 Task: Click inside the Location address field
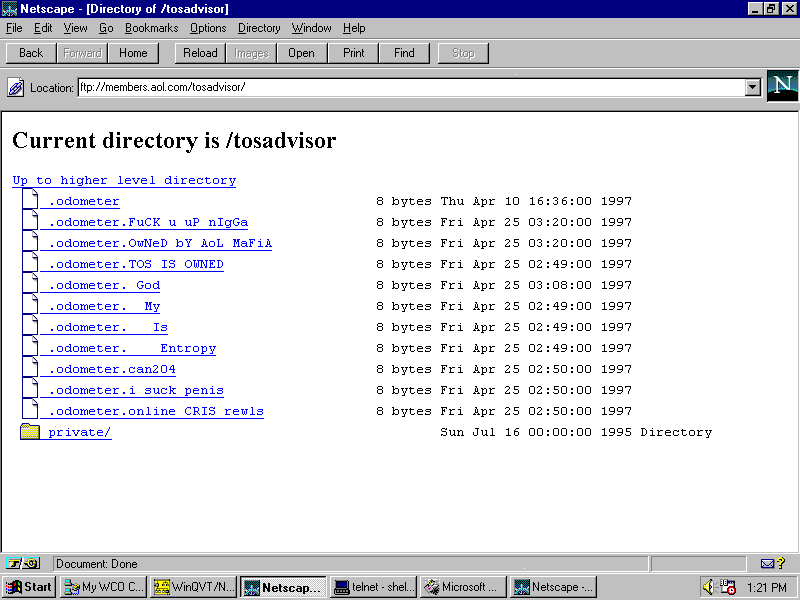click(x=411, y=87)
